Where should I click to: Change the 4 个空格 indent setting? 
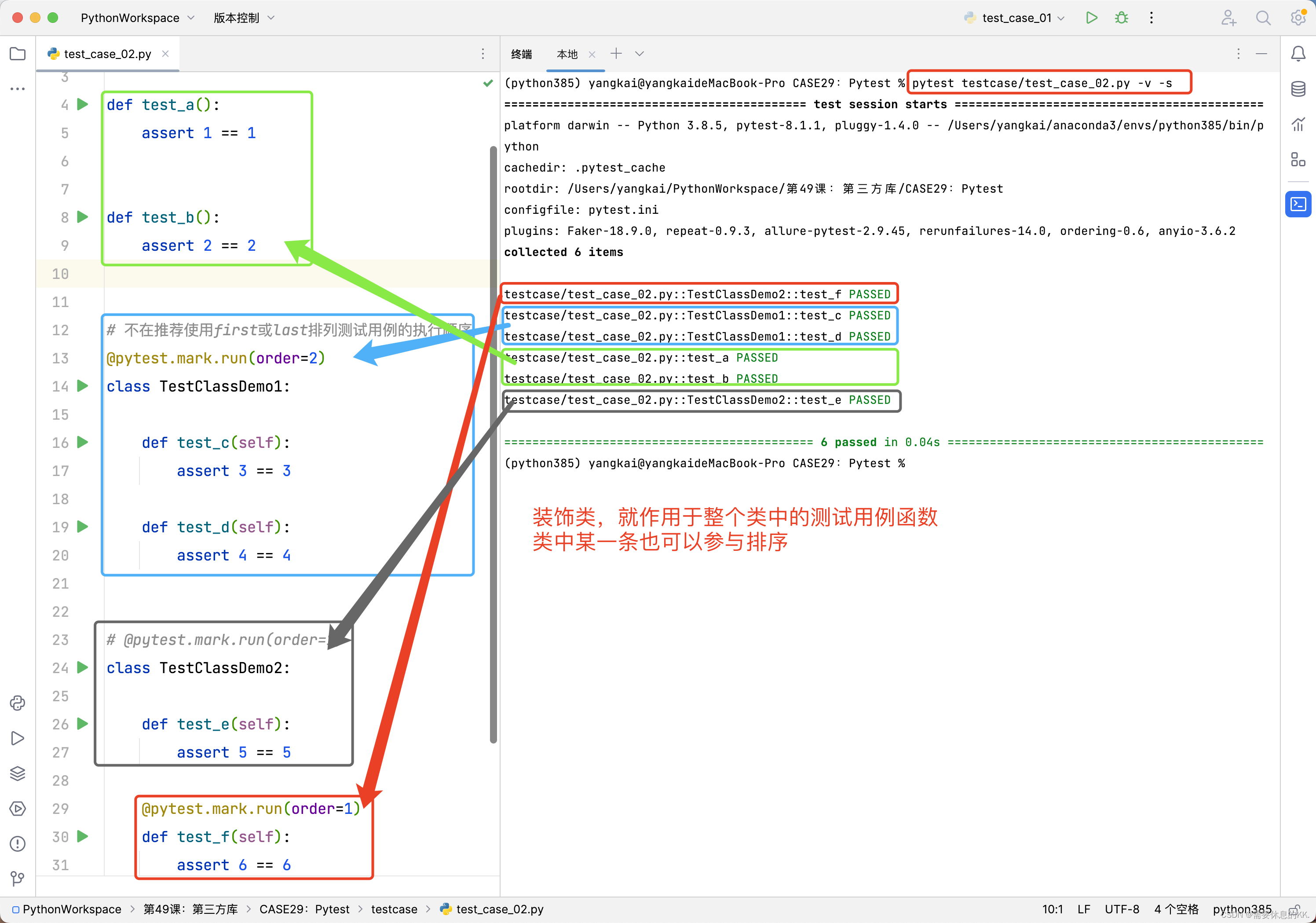coord(1176,909)
